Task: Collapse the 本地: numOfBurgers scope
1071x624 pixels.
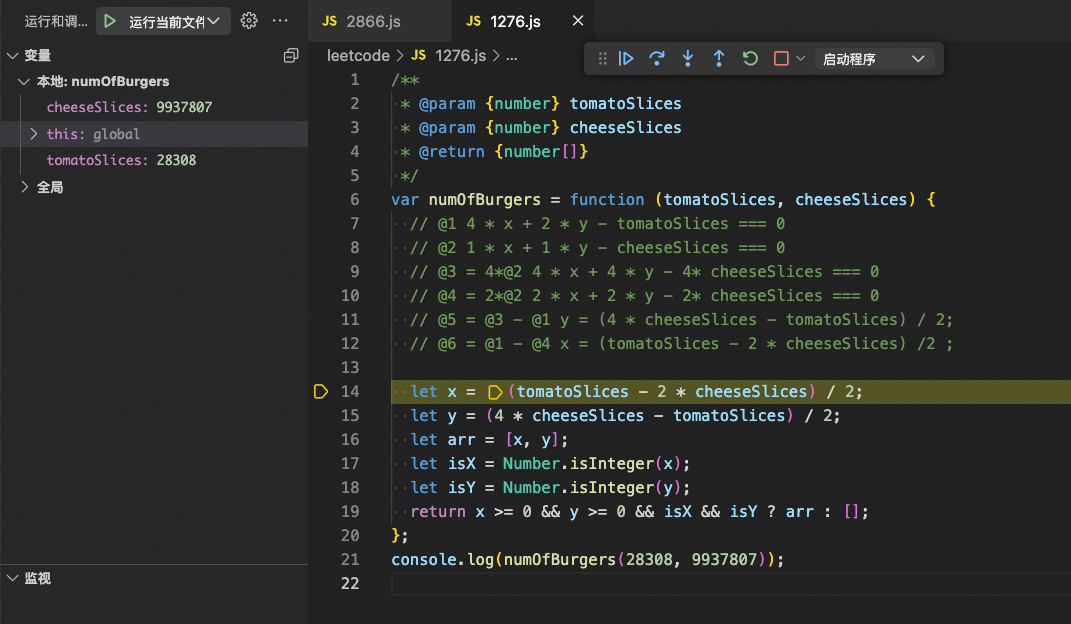Action: 24,81
